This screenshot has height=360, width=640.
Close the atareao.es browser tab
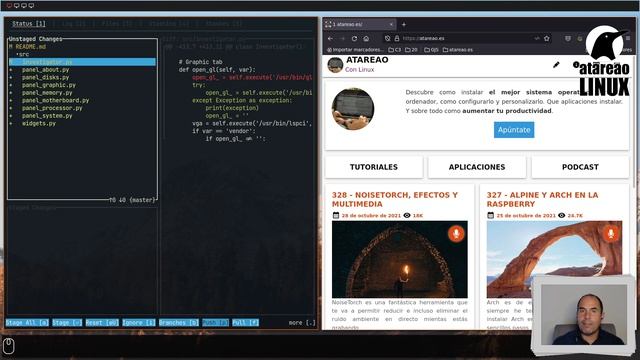pos(391,24)
